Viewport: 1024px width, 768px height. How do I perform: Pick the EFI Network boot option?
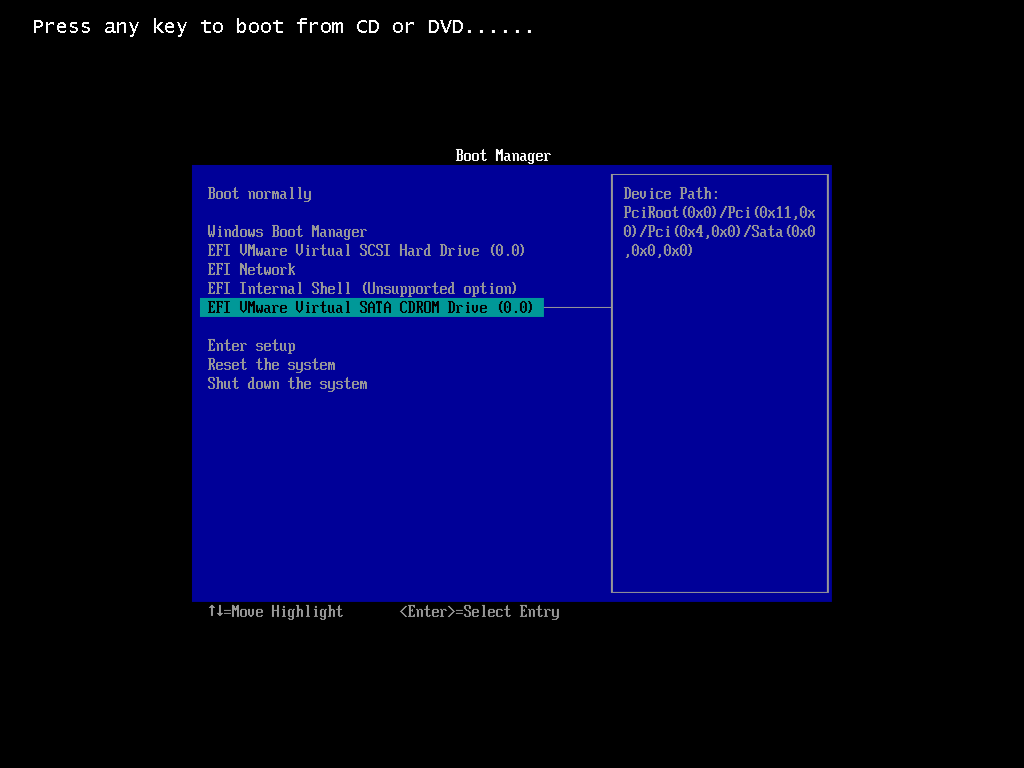[x=251, y=270]
